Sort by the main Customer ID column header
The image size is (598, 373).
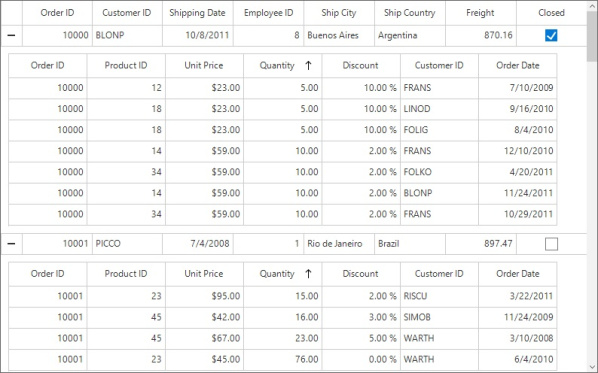(127, 13)
